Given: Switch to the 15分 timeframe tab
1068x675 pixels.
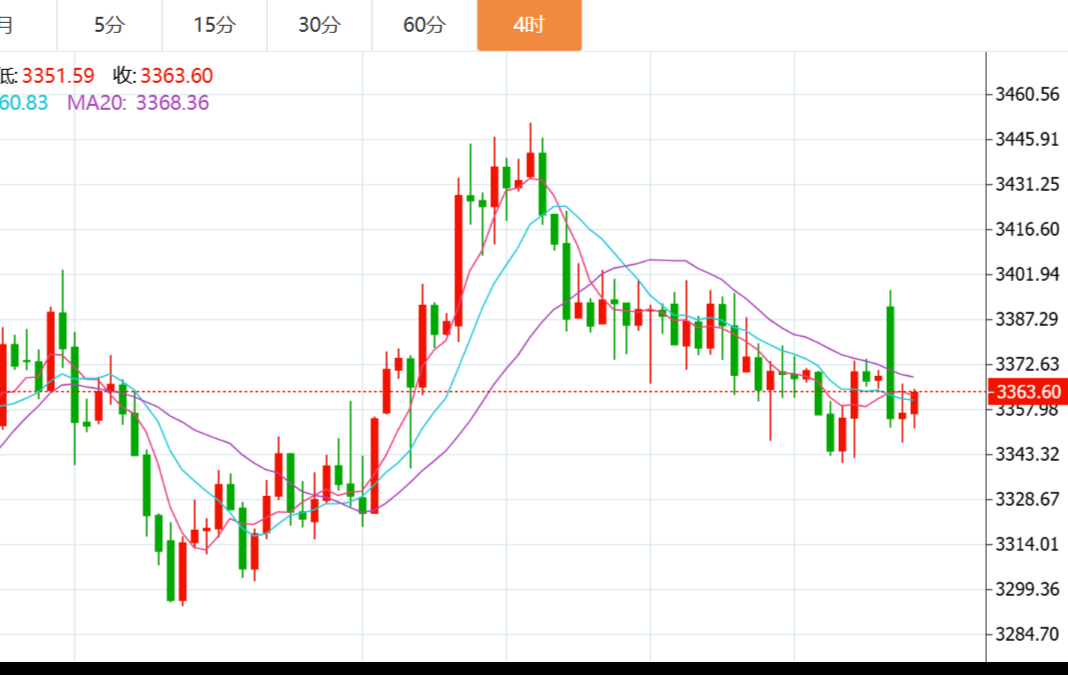Looking at the screenshot, I should pyautogui.click(x=215, y=25).
